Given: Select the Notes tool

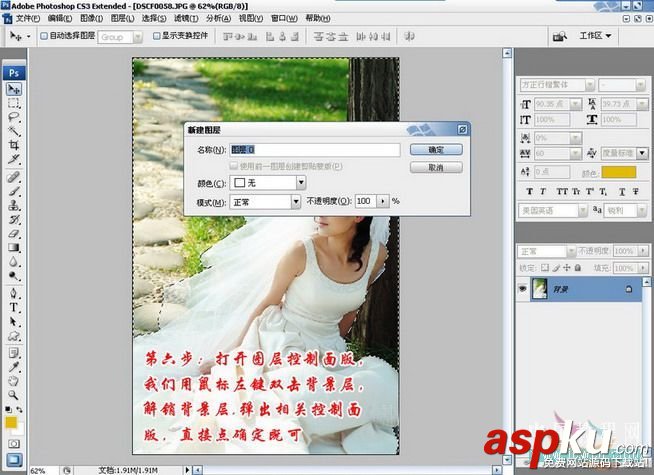Looking at the screenshot, I should click(14, 353).
